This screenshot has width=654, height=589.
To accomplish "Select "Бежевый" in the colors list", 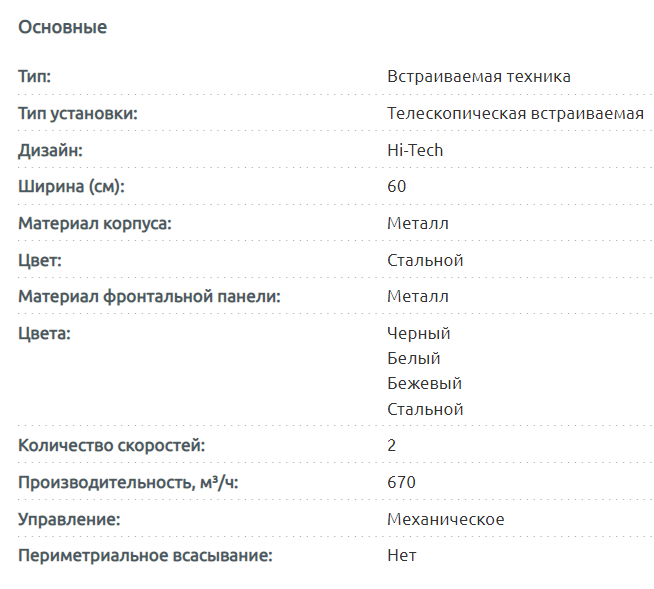I will (x=424, y=383).
